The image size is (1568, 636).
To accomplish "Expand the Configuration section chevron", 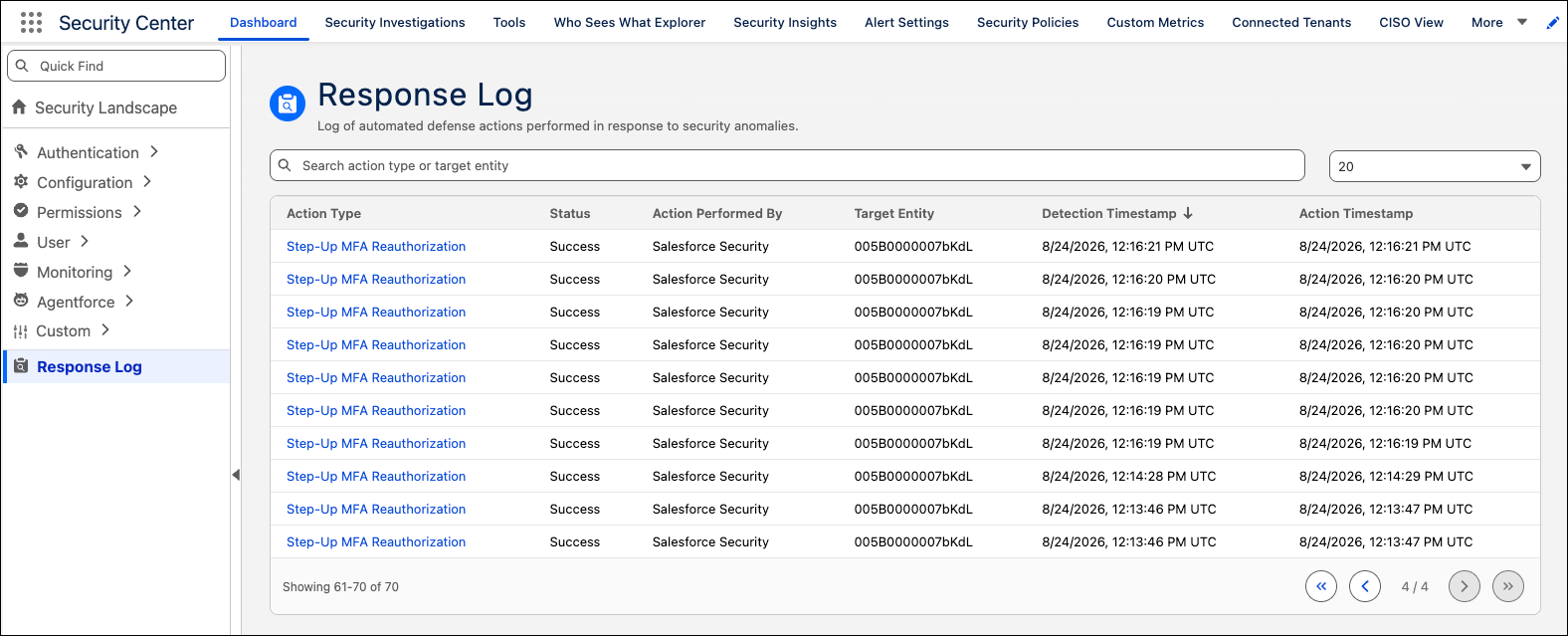I will point(147,181).
